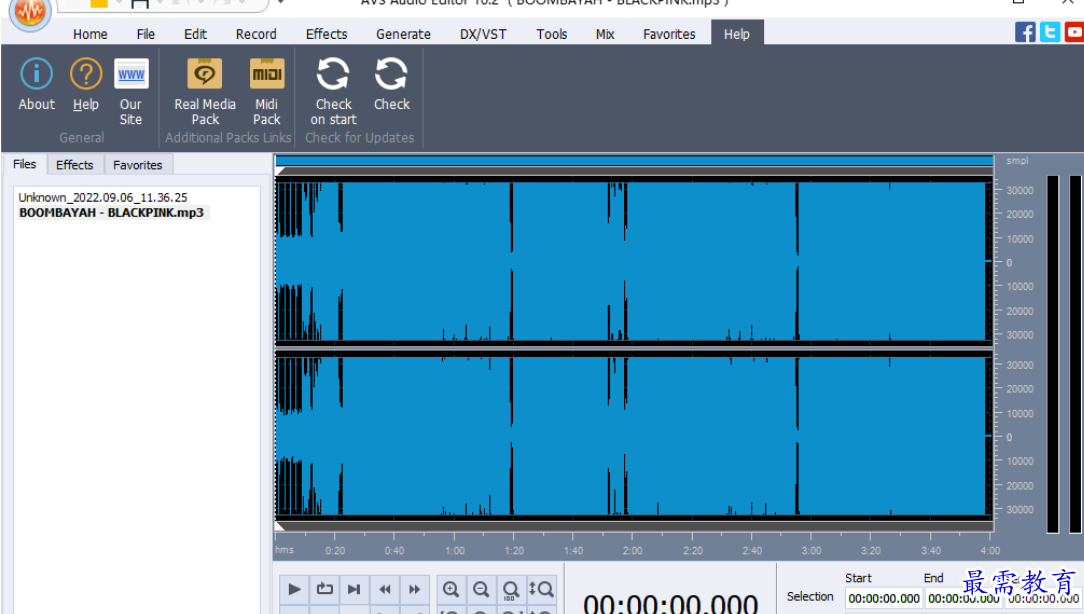This screenshot has height=614, width=1084.
Task: Open the Favorites ribbon tab
Action: coord(669,34)
